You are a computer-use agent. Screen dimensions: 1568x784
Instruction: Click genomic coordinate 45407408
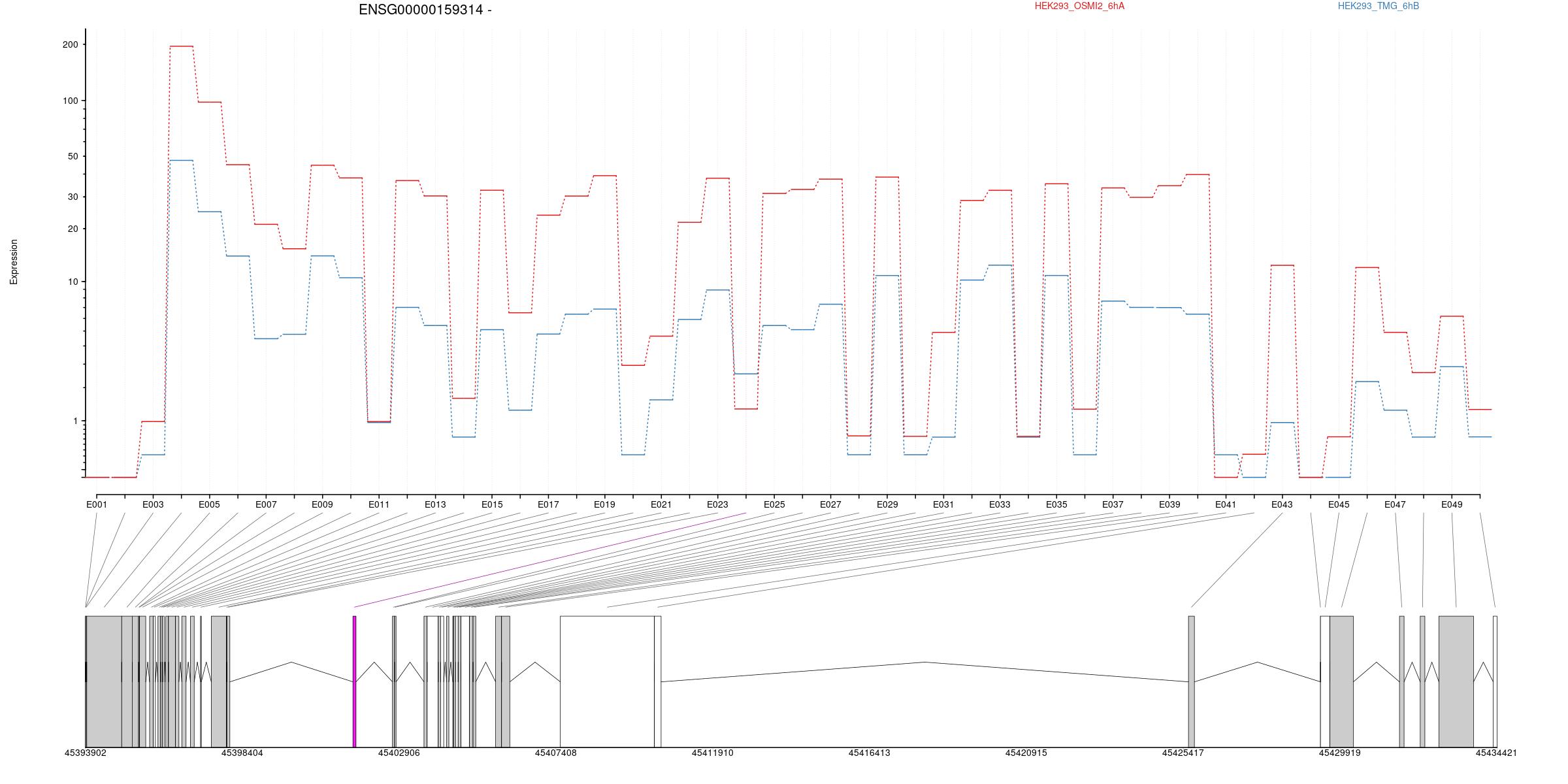click(555, 753)
